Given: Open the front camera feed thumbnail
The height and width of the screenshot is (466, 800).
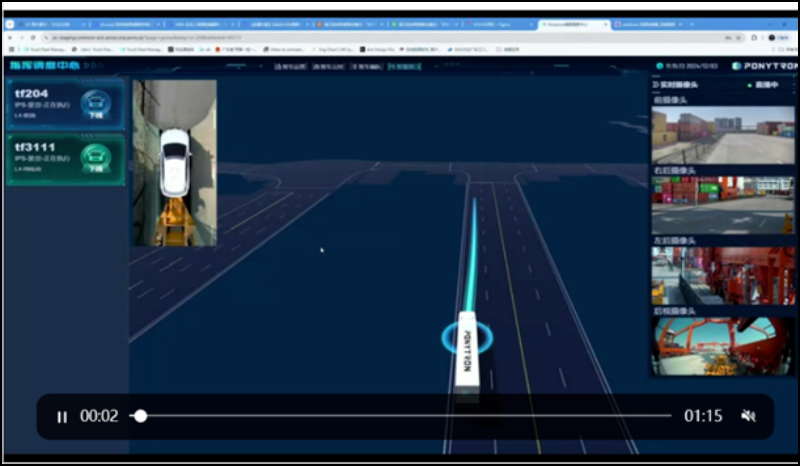Looking at the screenshot, I should 723,136.
